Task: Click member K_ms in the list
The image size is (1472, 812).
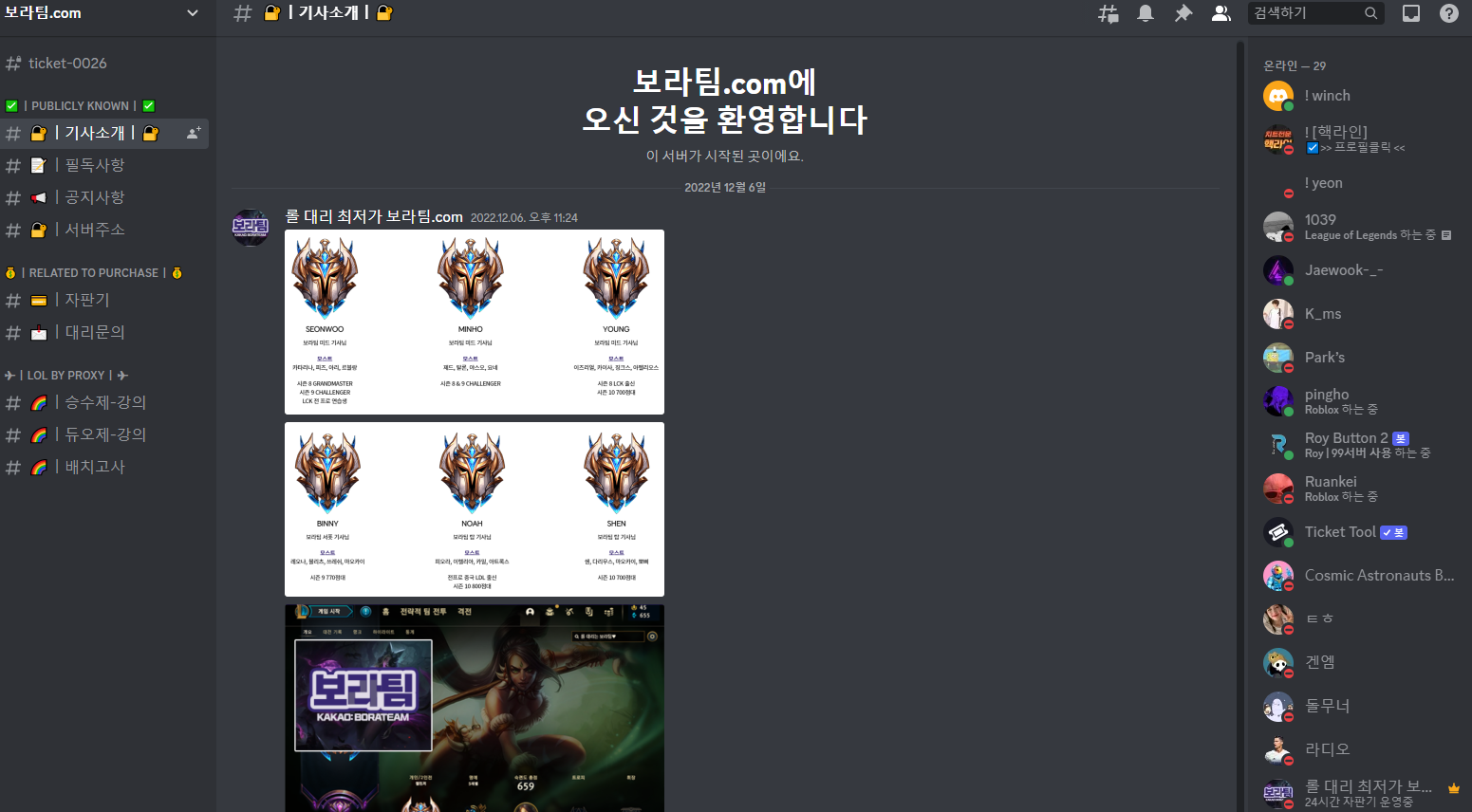Action: click(1358, 314)
